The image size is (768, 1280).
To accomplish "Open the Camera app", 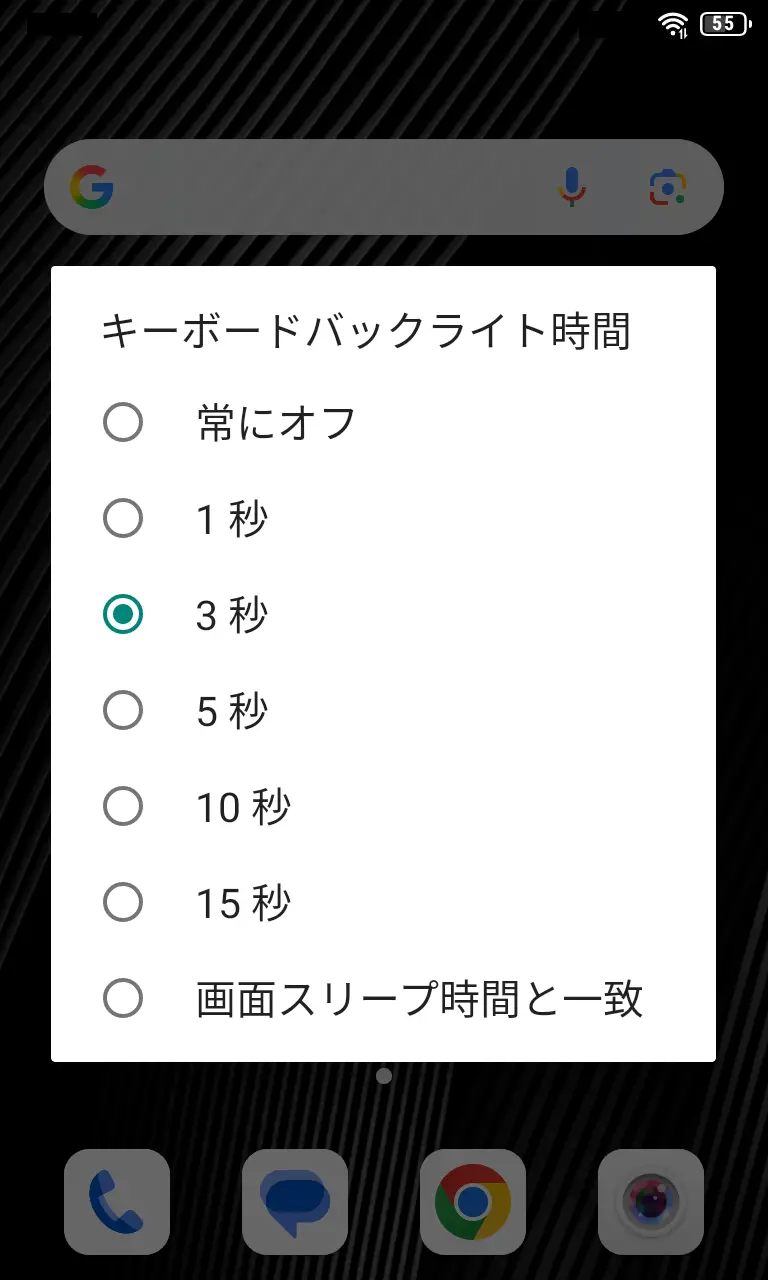I will click(x=650, y=1201).
